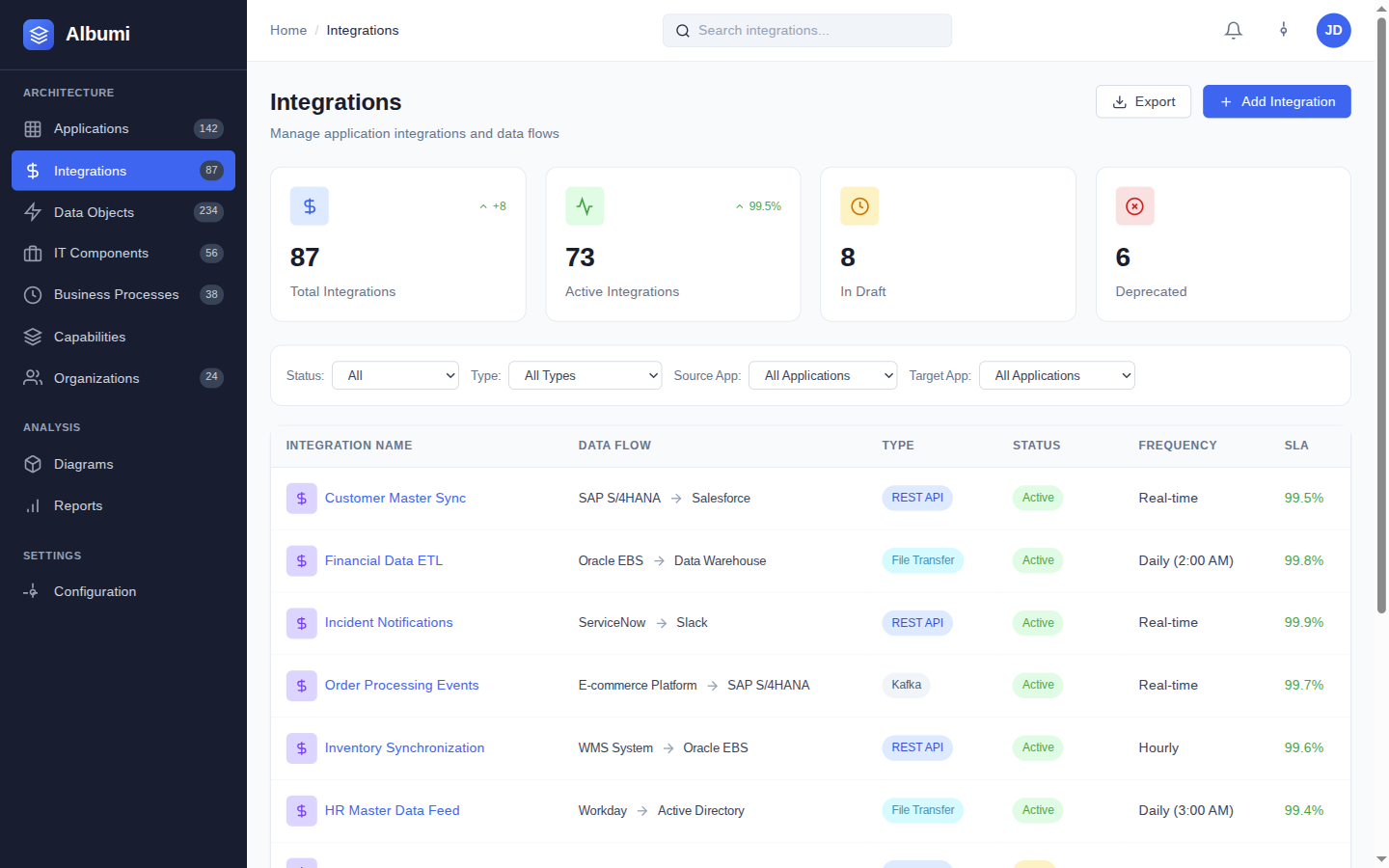Go to Home via the breadcrumb
Viewport: 1389px width, 868px height.
(x=287, y=30)
